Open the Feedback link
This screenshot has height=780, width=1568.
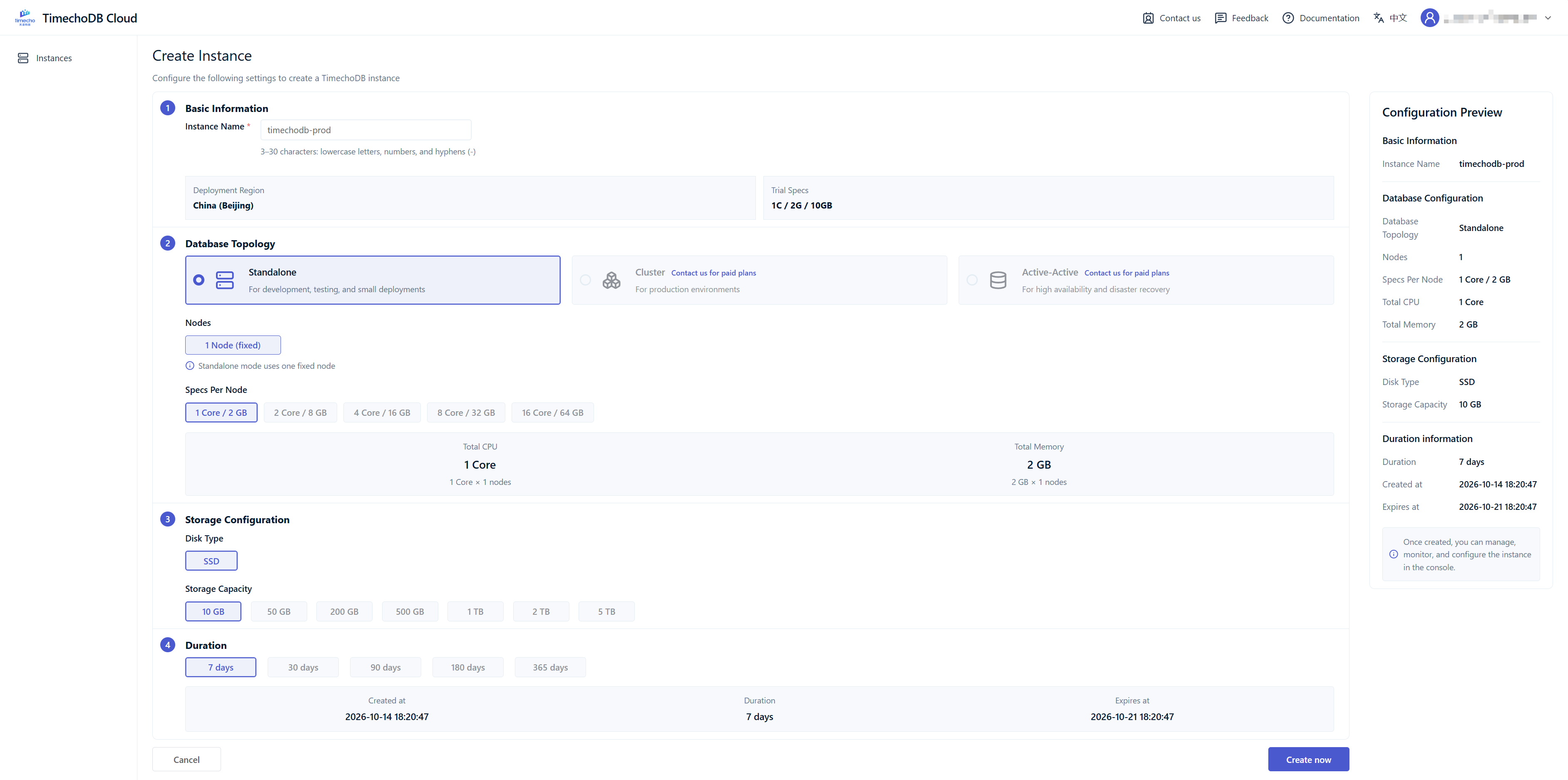tap(1241, 18)
